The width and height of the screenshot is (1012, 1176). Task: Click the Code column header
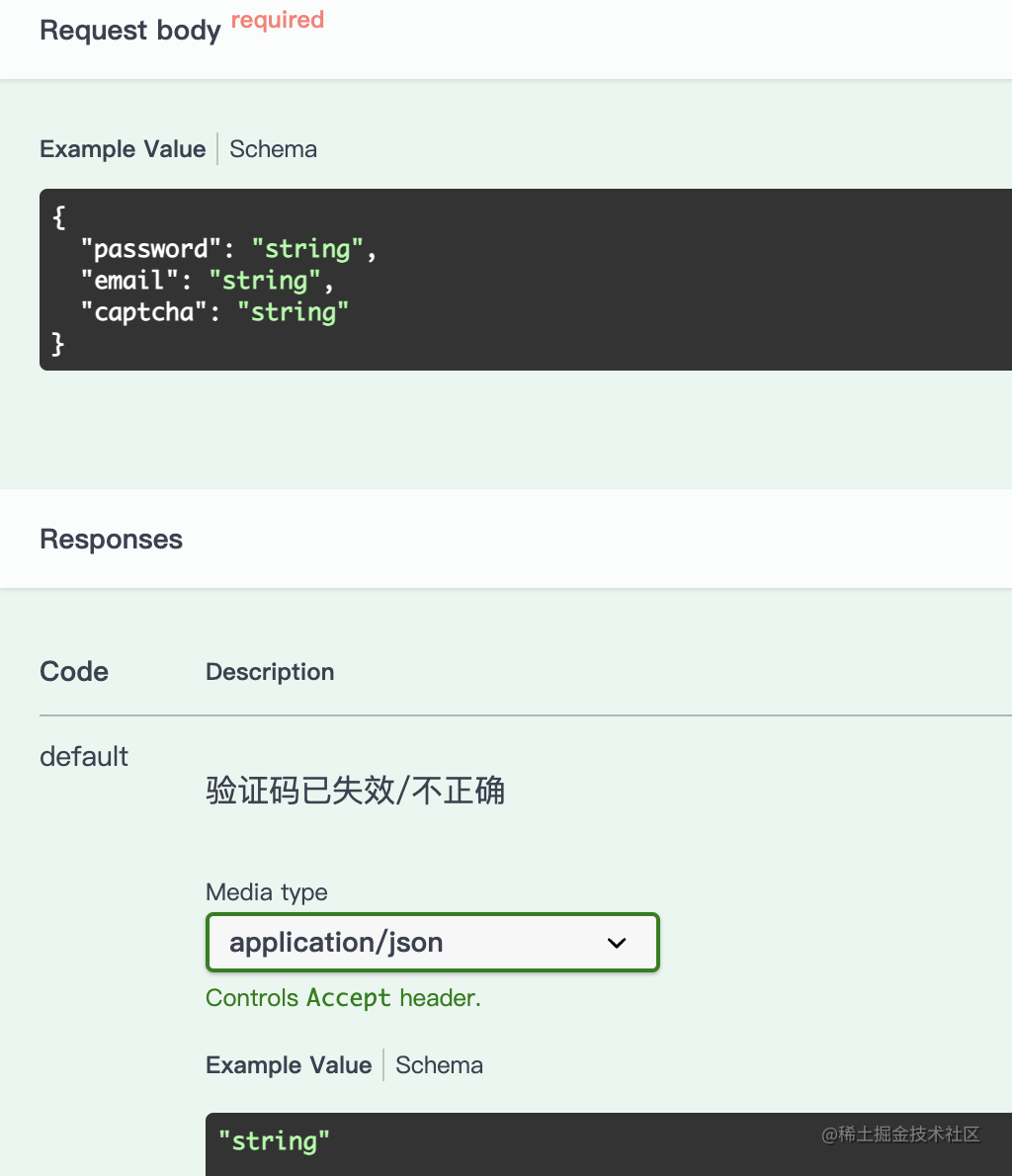tap(74, 672)
